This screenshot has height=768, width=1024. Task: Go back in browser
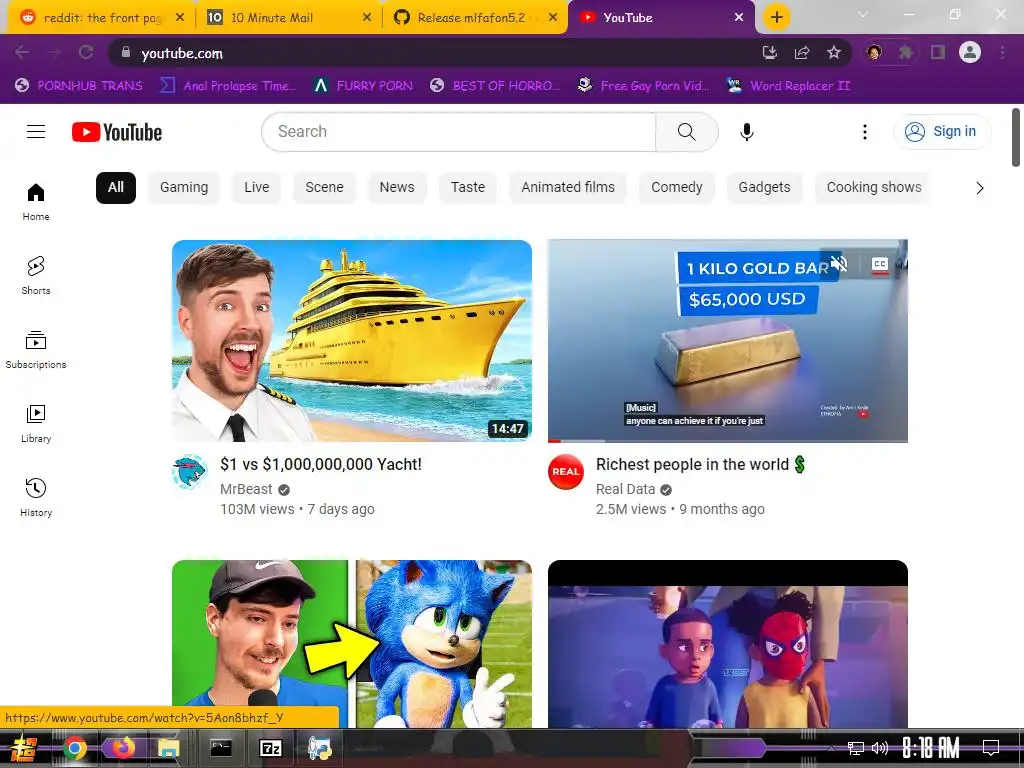[x=22, y=53]
